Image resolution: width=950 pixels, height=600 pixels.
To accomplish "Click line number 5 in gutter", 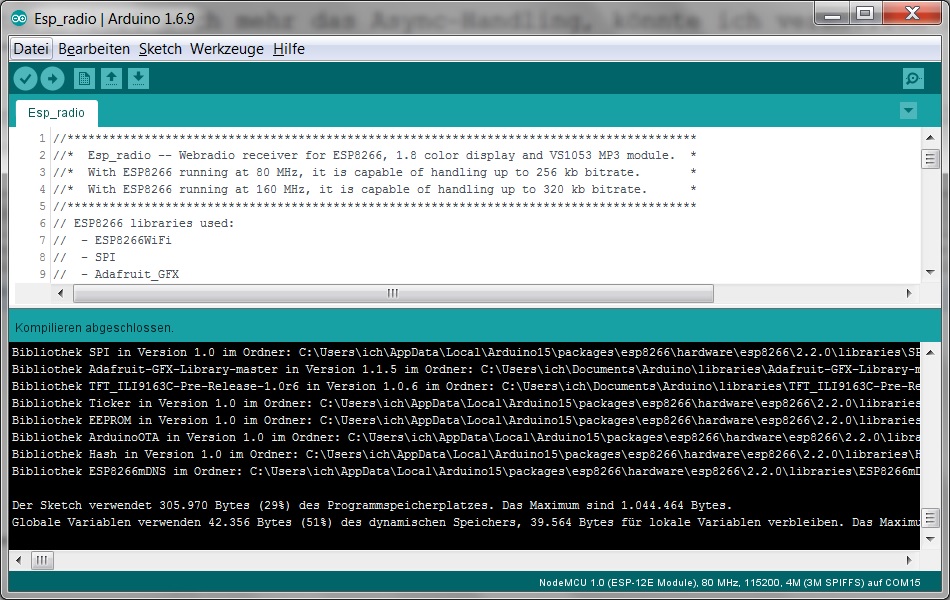I will (x=42, y=207).
